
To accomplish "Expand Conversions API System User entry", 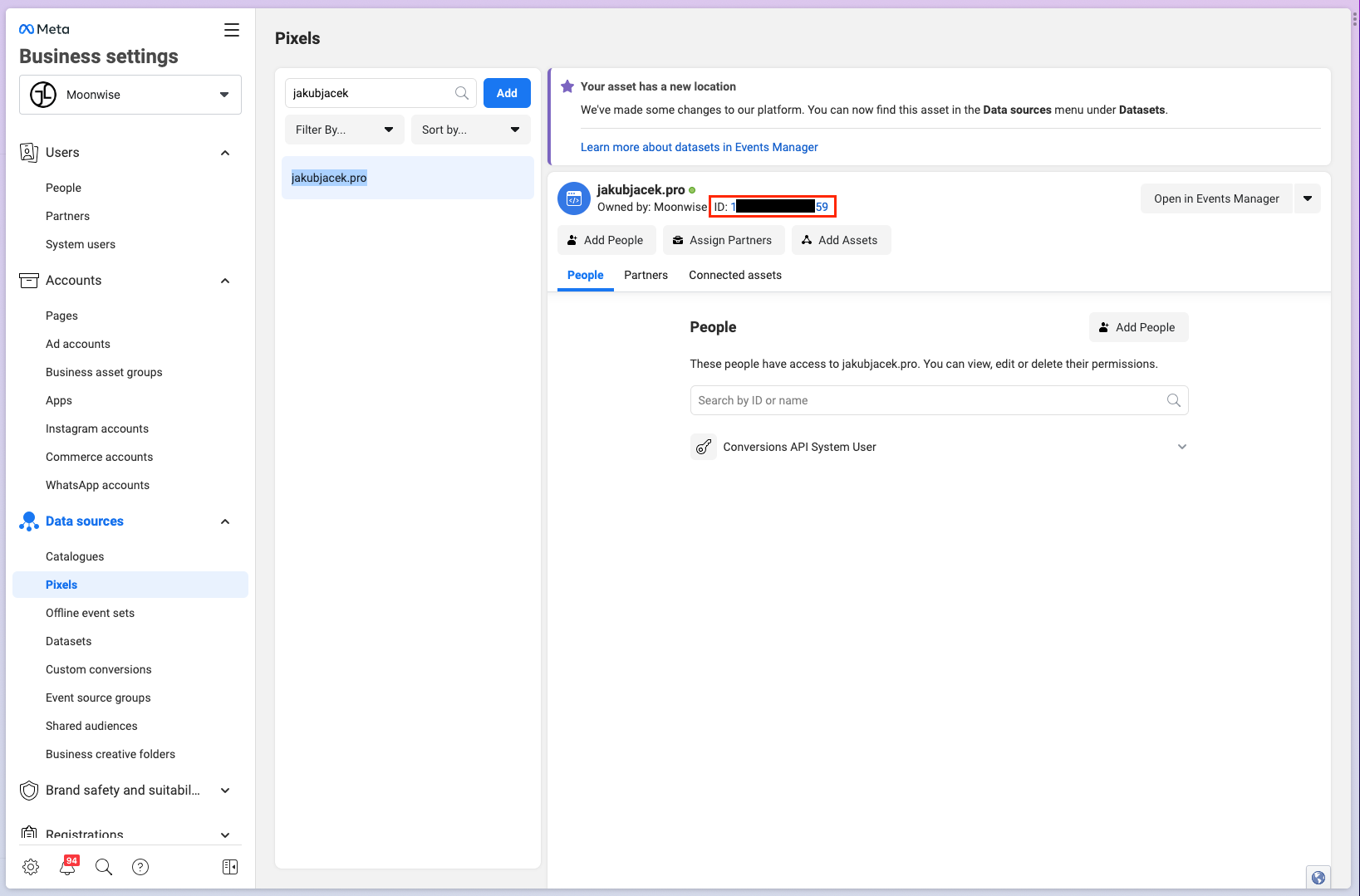I will coord(1182,447).
